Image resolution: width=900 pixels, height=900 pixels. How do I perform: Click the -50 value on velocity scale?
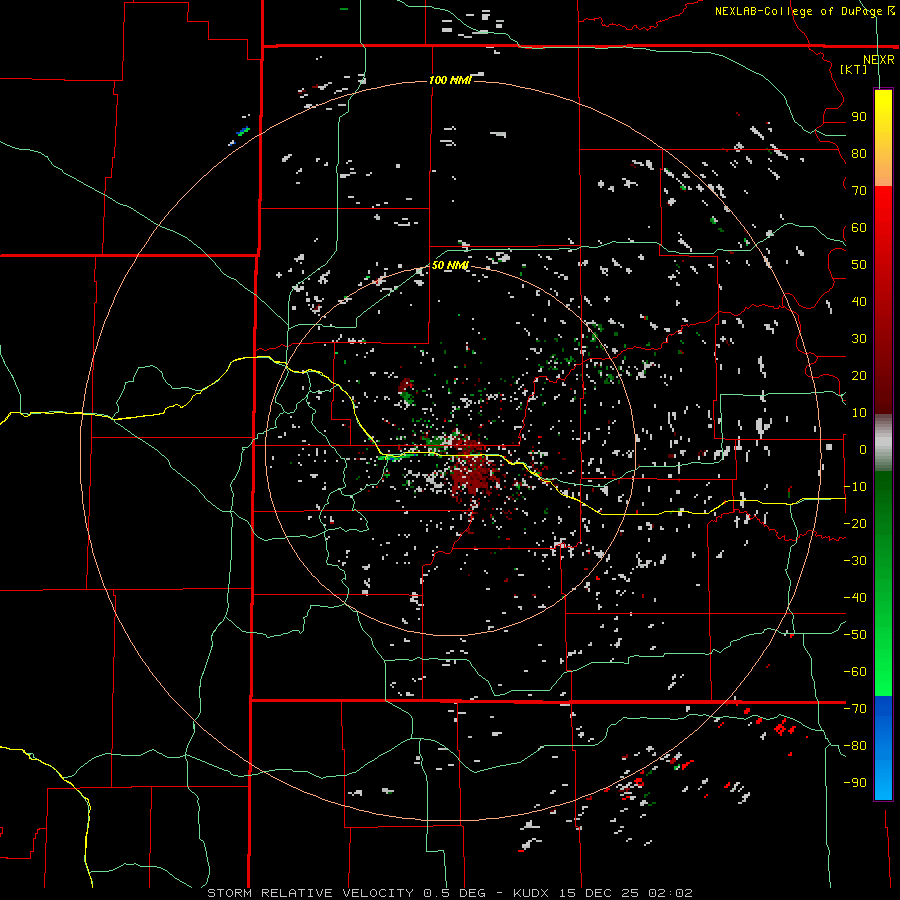click(x=855, y=634)
